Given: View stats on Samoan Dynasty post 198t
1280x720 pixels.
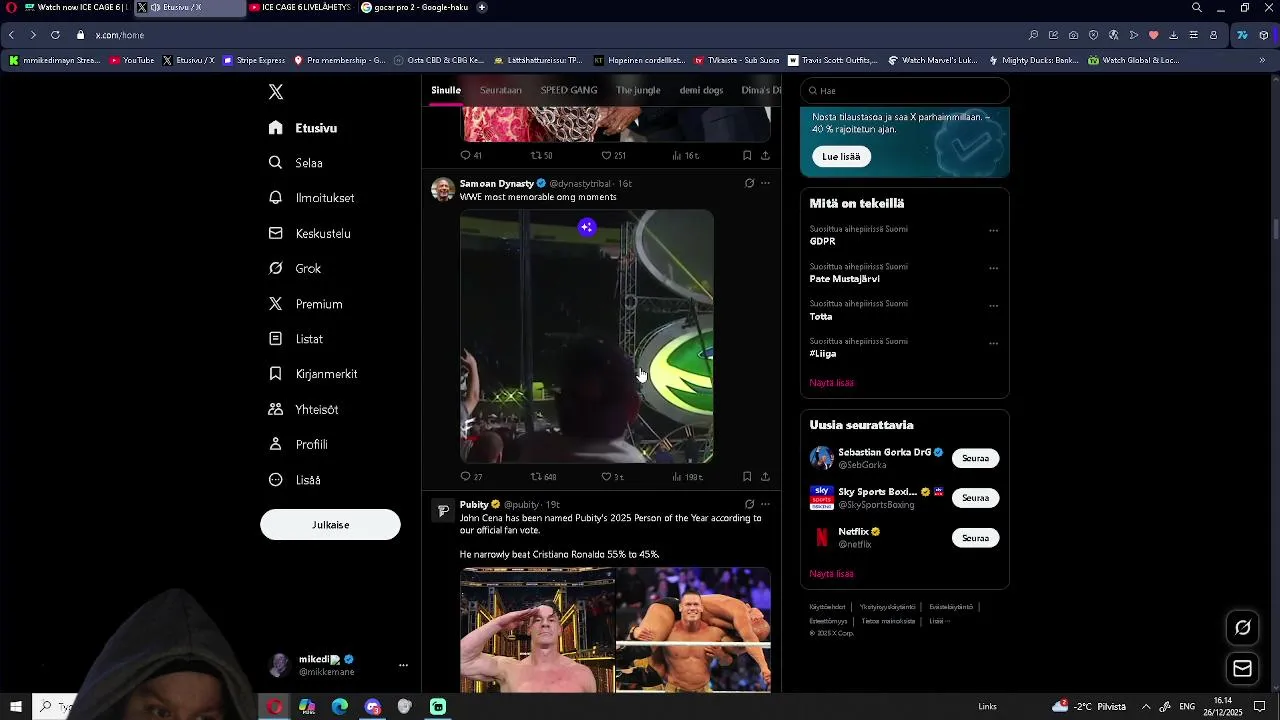Looking at the screenshot, I should pyautogui.click(x=687, y=477).
